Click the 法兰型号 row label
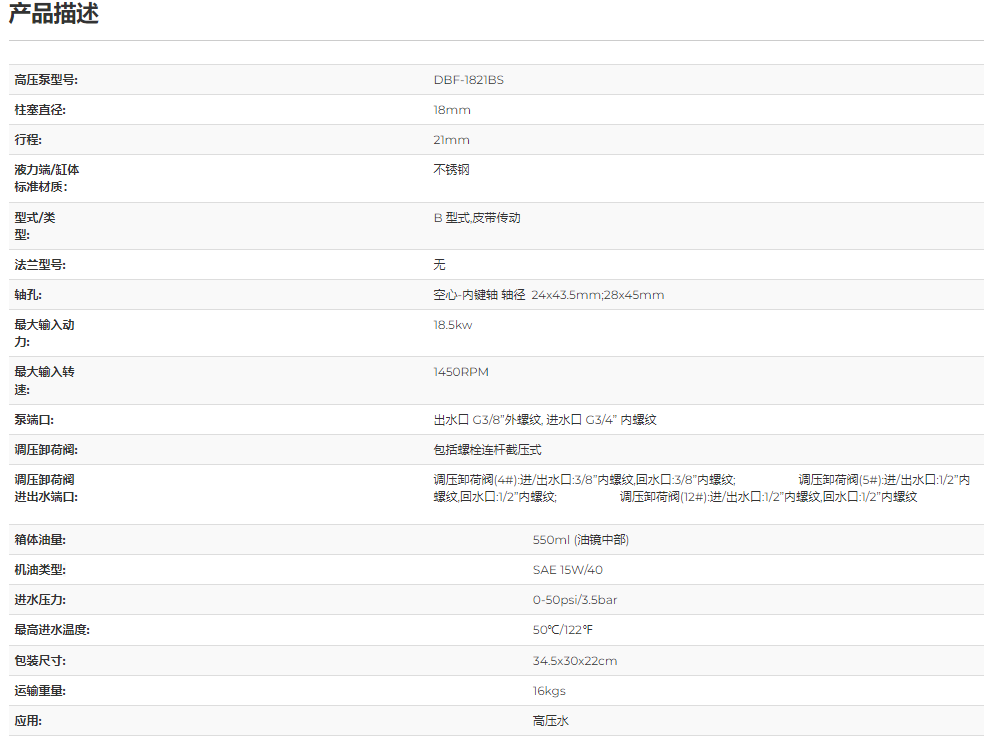The width and height of the screenshot is (997, 736). pyautogui.click(x=40, y=265)
